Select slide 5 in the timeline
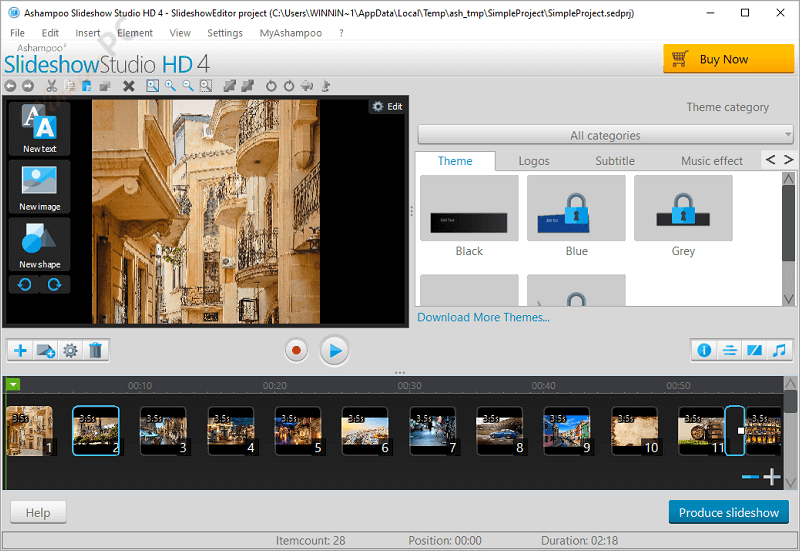The height and width of the screenshot is (551, 800). point(298,431)
